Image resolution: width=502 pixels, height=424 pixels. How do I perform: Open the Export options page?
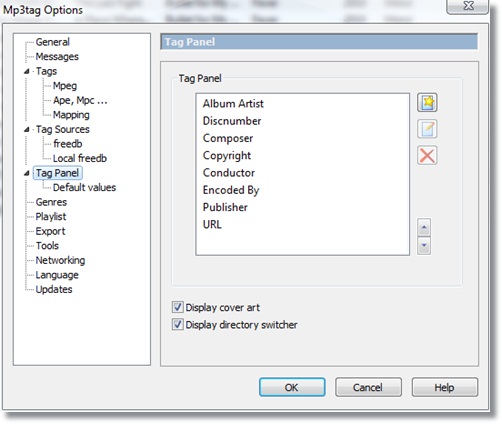pos(50,231)
